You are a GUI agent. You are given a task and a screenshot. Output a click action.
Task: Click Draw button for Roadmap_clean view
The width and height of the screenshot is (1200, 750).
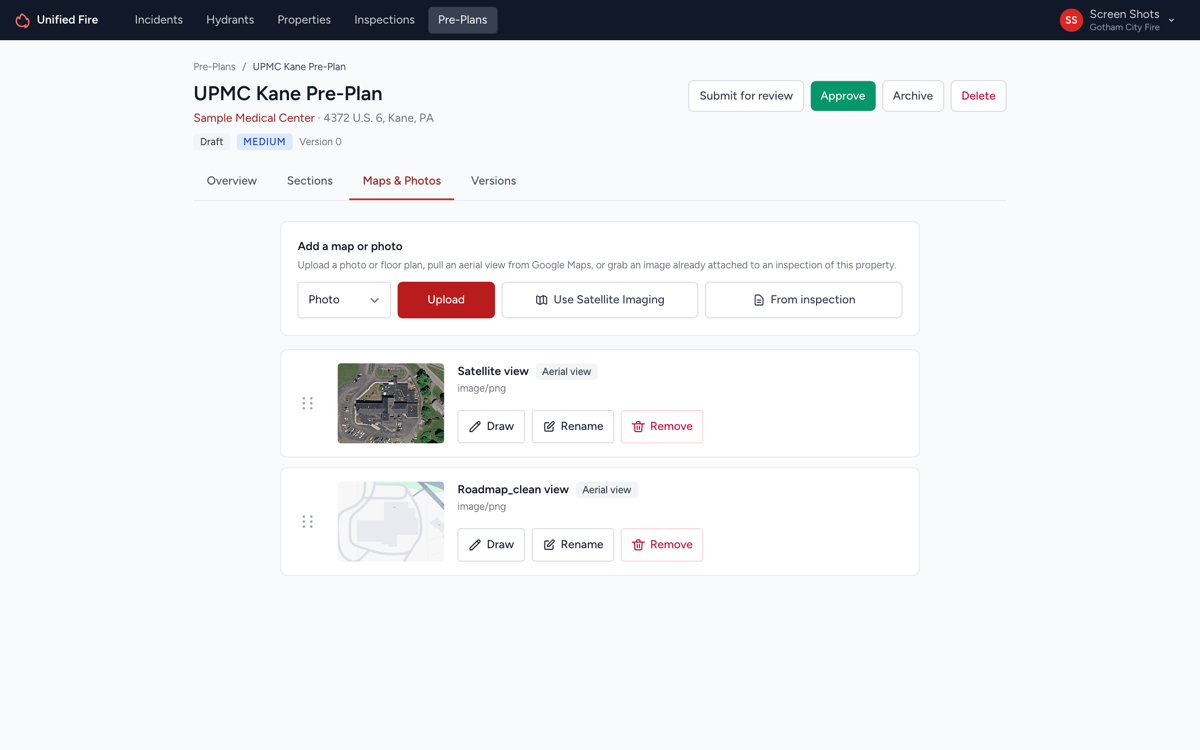pos(491,545)
